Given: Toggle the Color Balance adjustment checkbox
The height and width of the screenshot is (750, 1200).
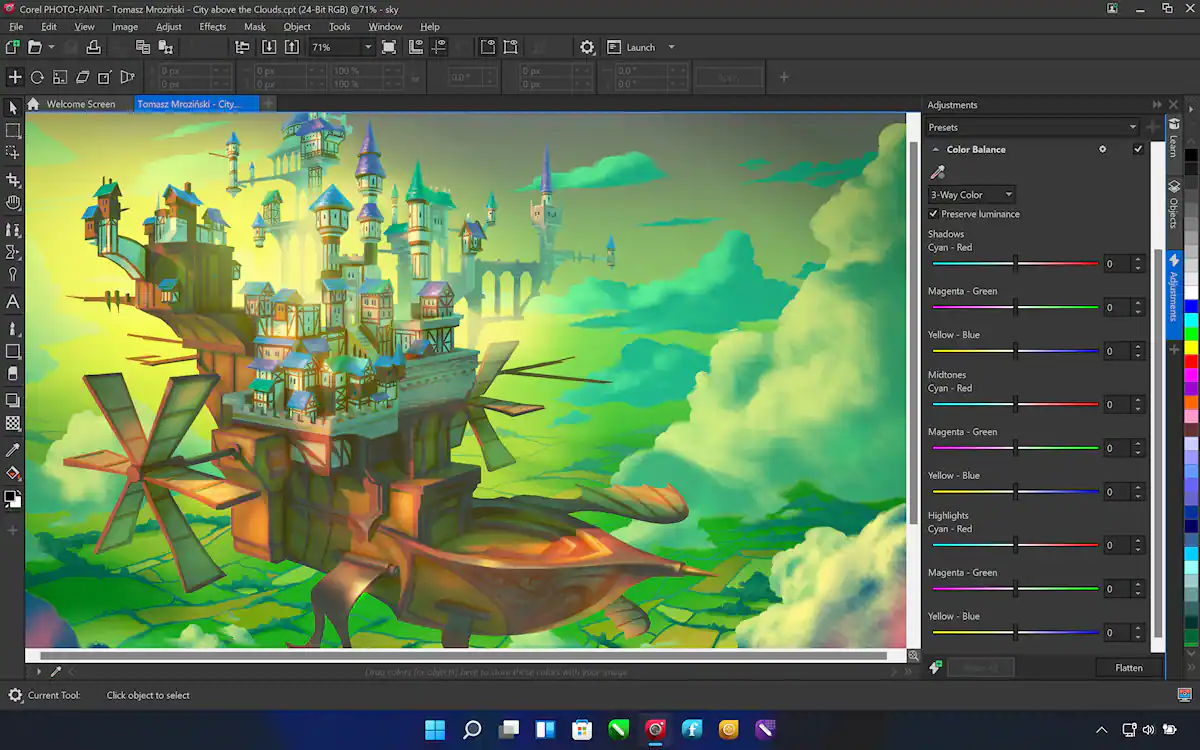Looking at the screenshot, I should point(1138,149).
